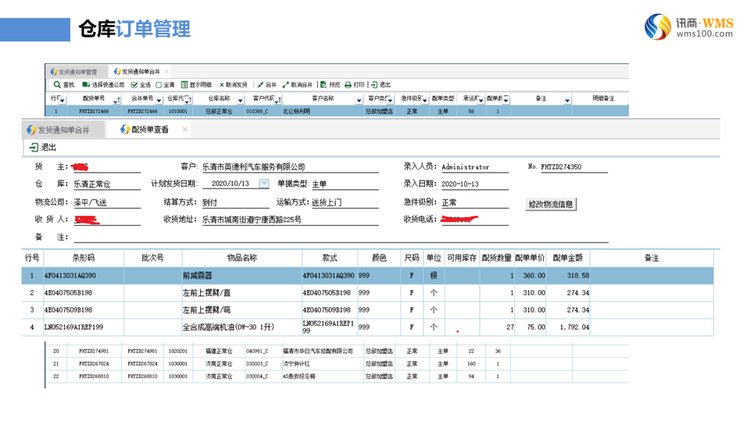Click the 运输方式 field 送货上门

coord(345,202)
